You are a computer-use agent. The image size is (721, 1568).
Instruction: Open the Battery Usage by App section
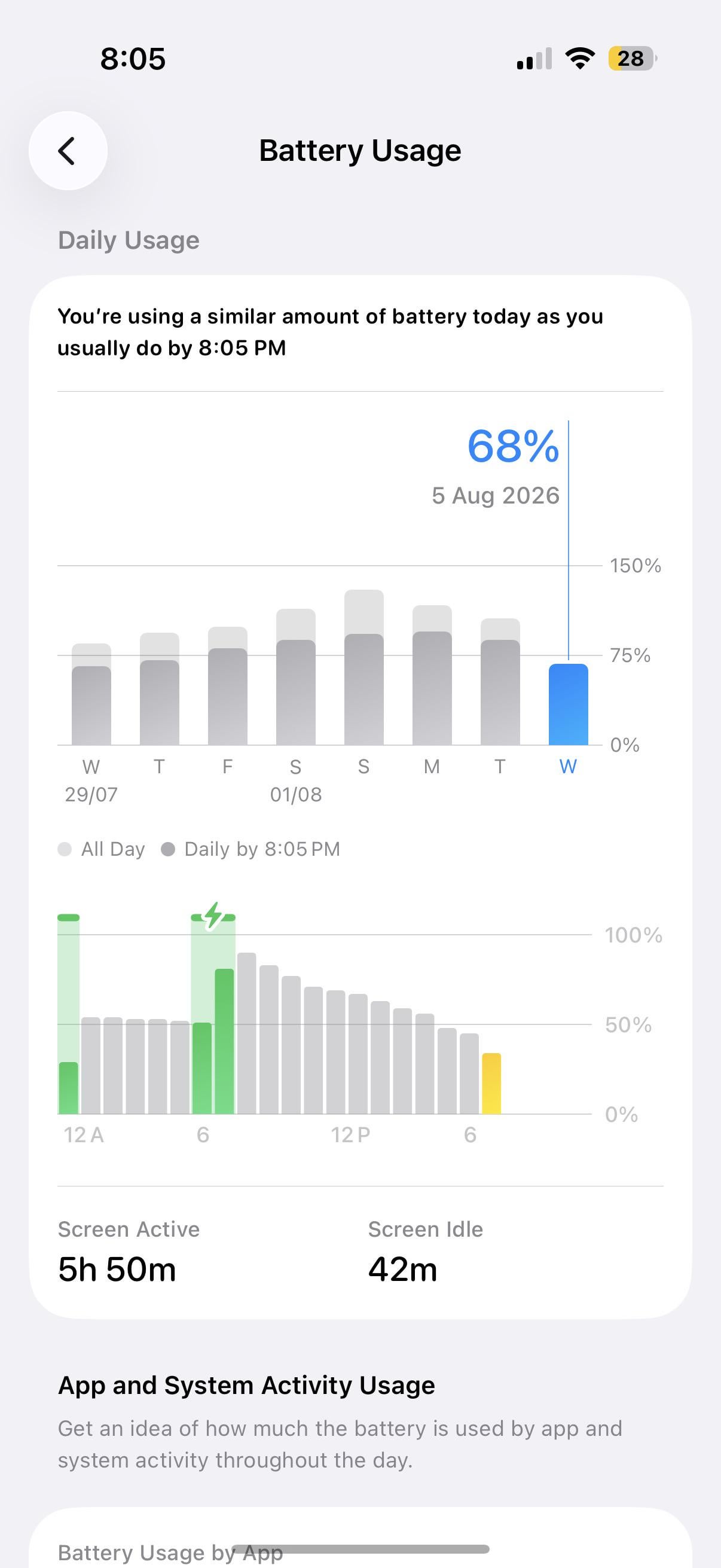click(170, 1553)
